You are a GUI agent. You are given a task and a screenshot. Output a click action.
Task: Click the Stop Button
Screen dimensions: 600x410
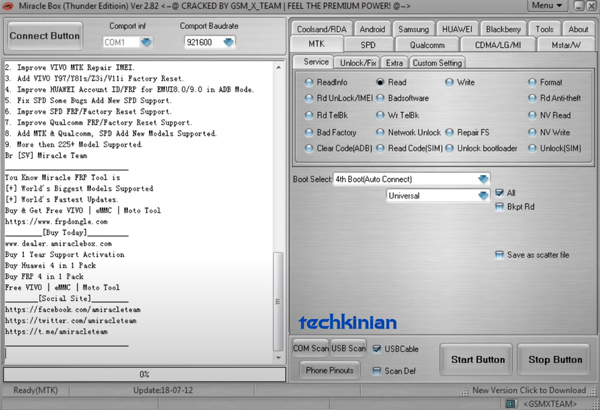pos(555,359)
